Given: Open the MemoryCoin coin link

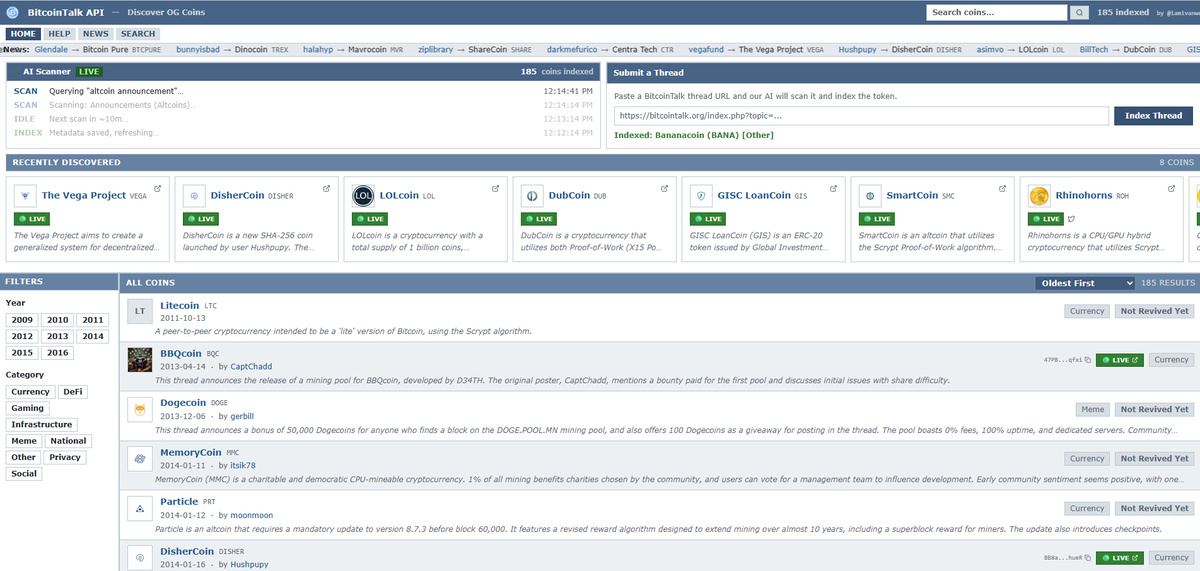Looking at the screenshot, I should tap(191, 452).
